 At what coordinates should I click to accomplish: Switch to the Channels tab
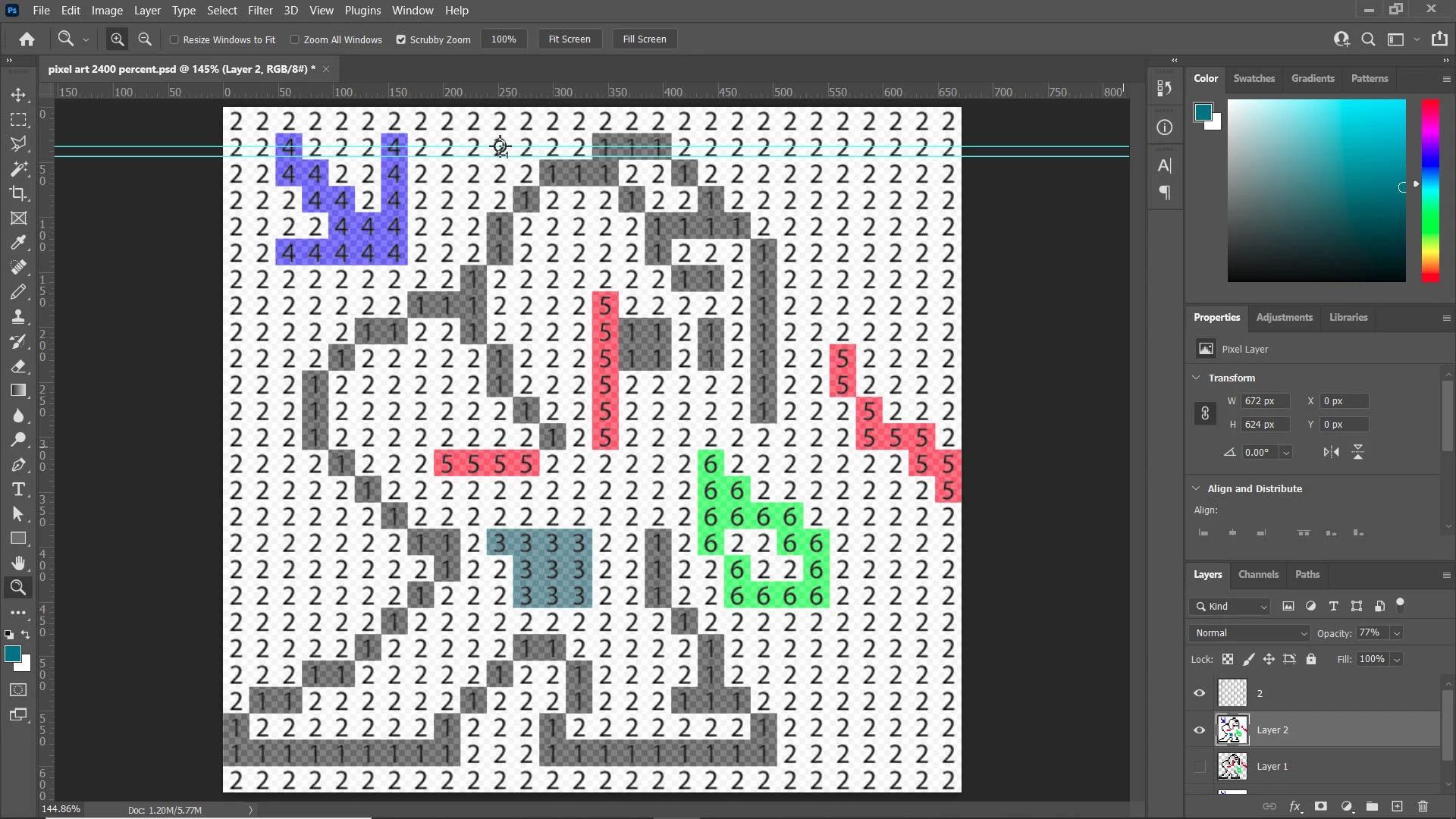(1258, 574)
